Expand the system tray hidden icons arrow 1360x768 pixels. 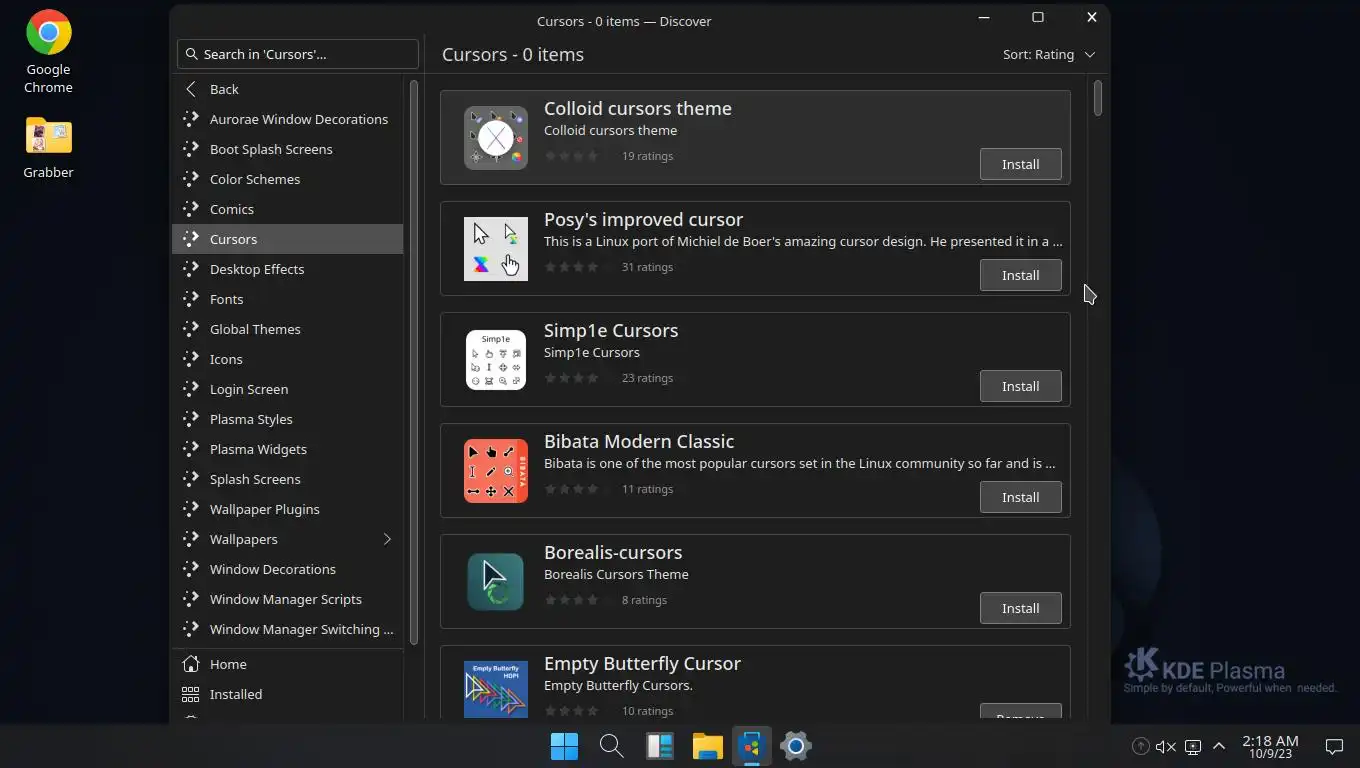click(1219, 747)
